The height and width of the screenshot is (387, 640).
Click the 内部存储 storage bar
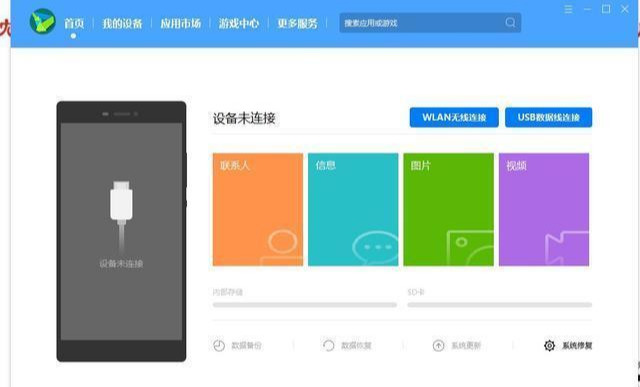pos(304,305)
